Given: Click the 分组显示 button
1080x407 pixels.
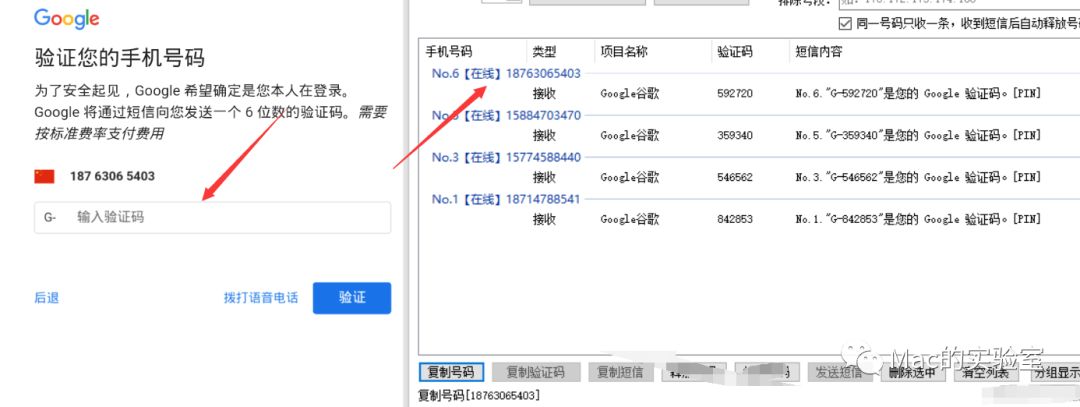Looking at the screenshot, I should click(x=1055, y=373).
